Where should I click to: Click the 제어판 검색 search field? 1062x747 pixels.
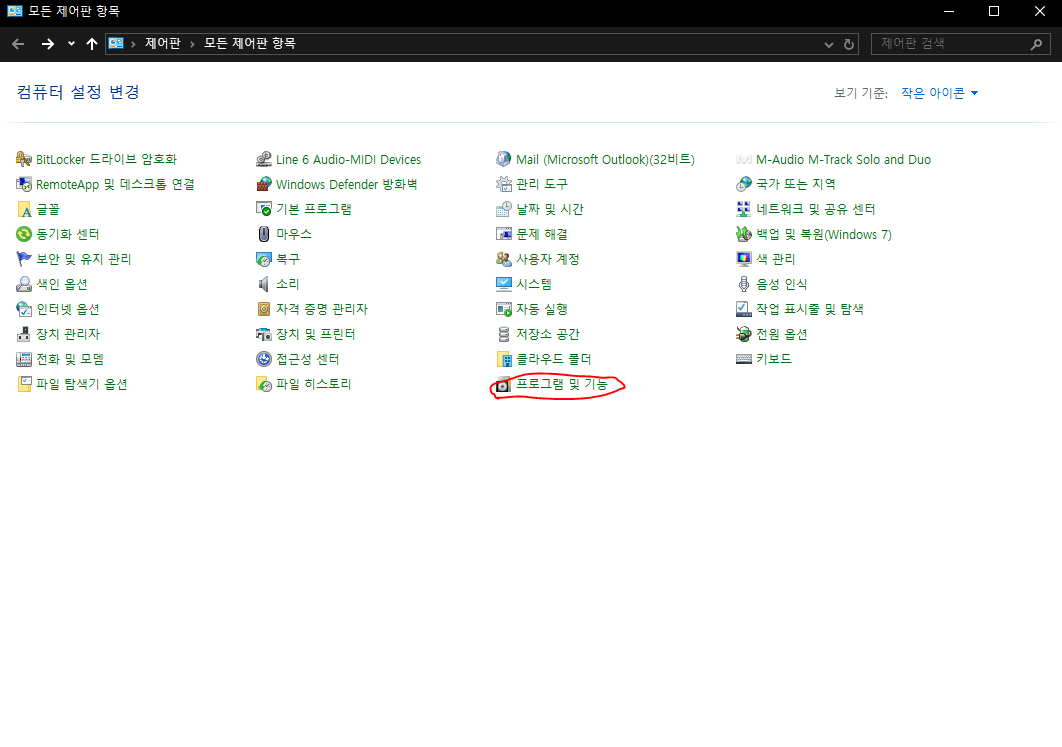tap(950, 44)
